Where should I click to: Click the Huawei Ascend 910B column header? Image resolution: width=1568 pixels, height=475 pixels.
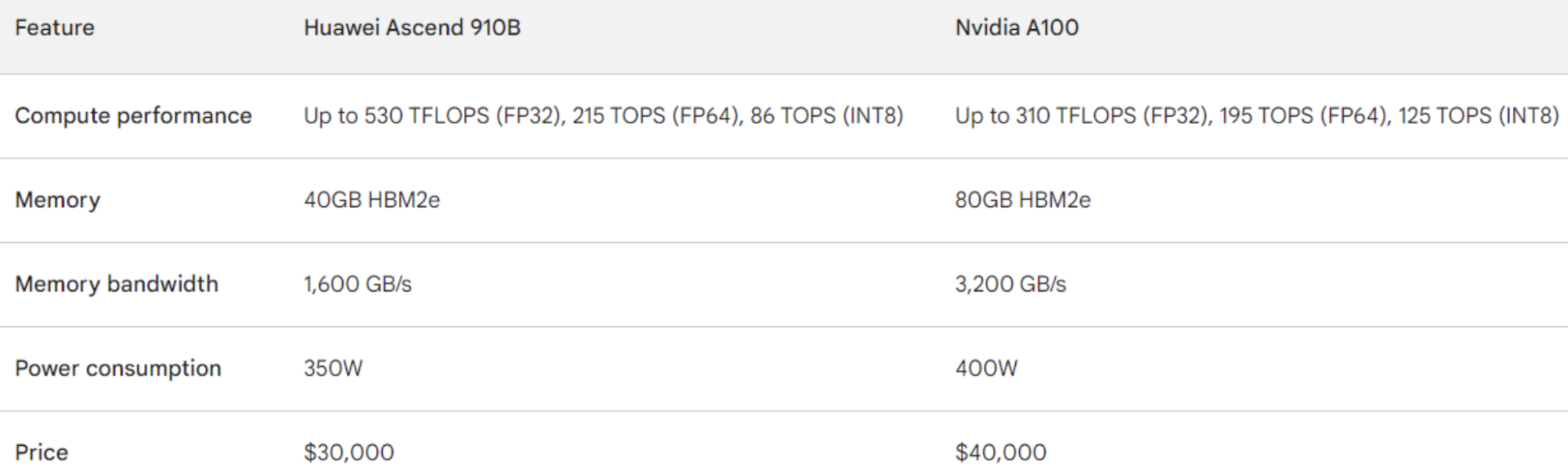[x=412, y=28]
